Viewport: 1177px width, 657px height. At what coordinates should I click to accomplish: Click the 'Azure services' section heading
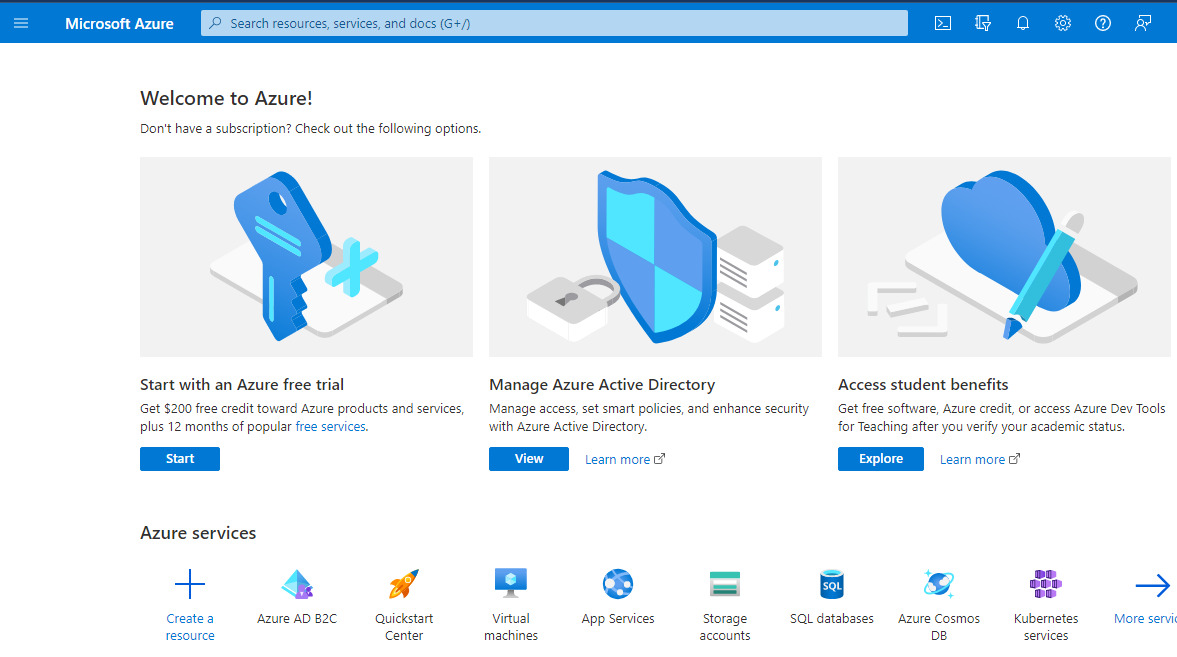point(198,533)
